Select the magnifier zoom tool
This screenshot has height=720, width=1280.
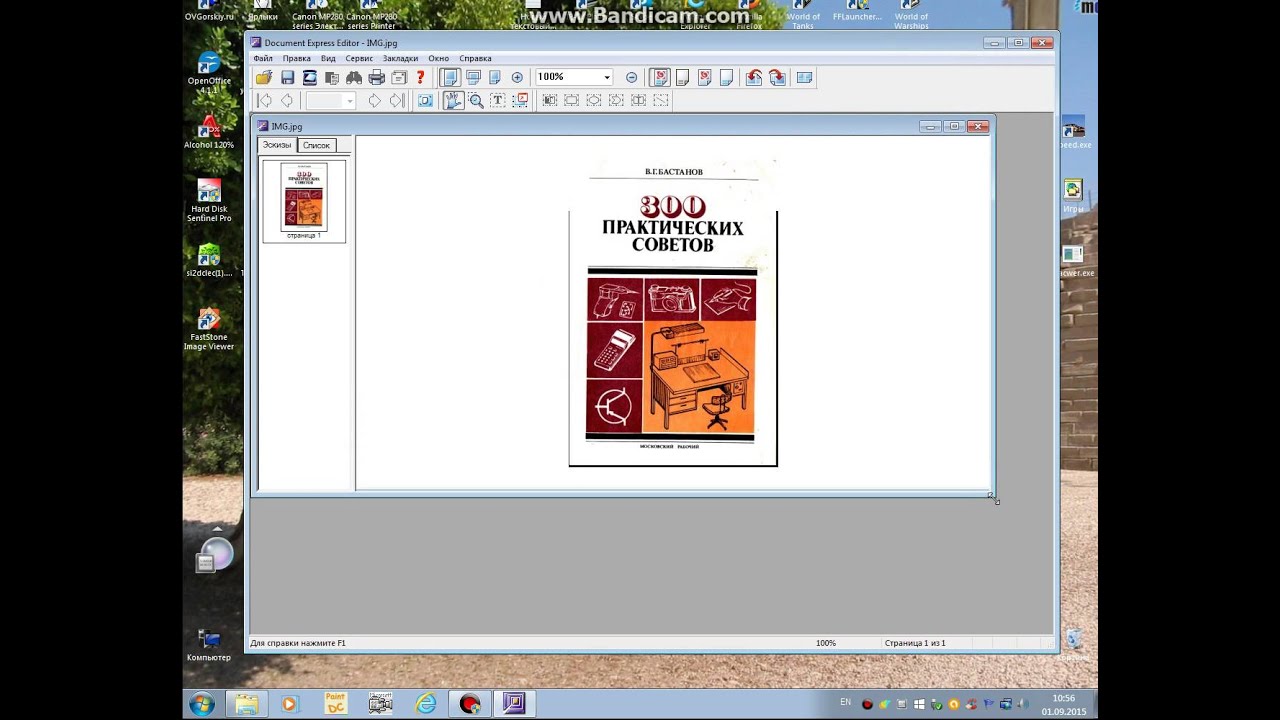[476, 100]
